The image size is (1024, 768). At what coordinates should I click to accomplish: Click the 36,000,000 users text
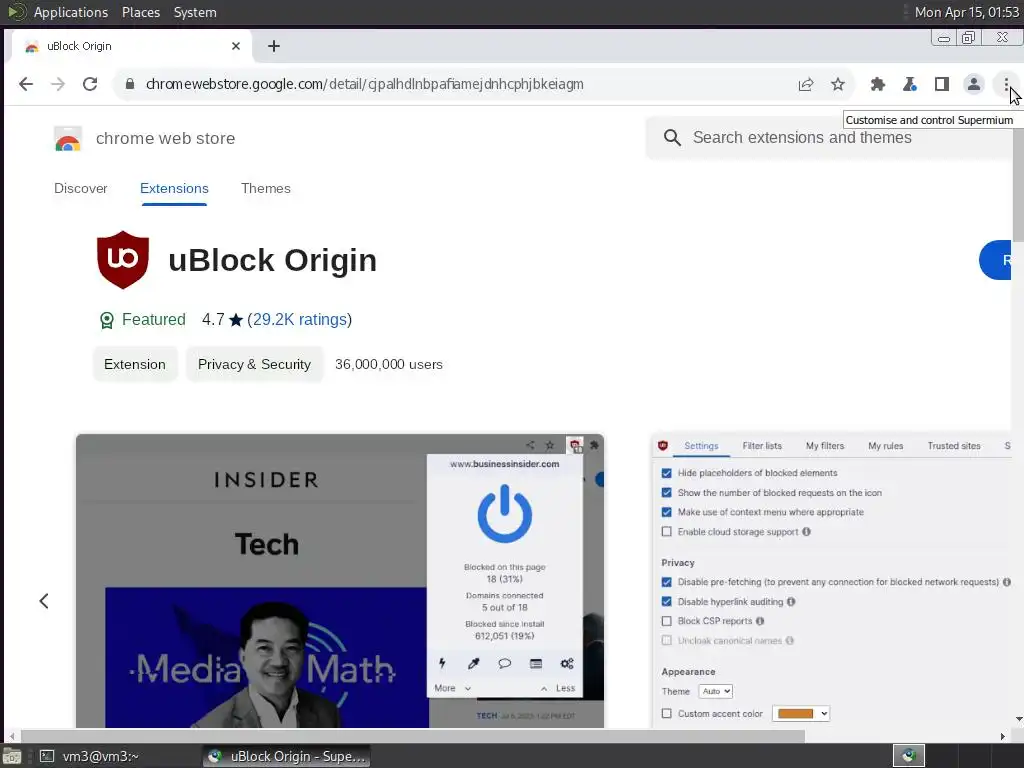pyautogui.click(x=389, y=364)
